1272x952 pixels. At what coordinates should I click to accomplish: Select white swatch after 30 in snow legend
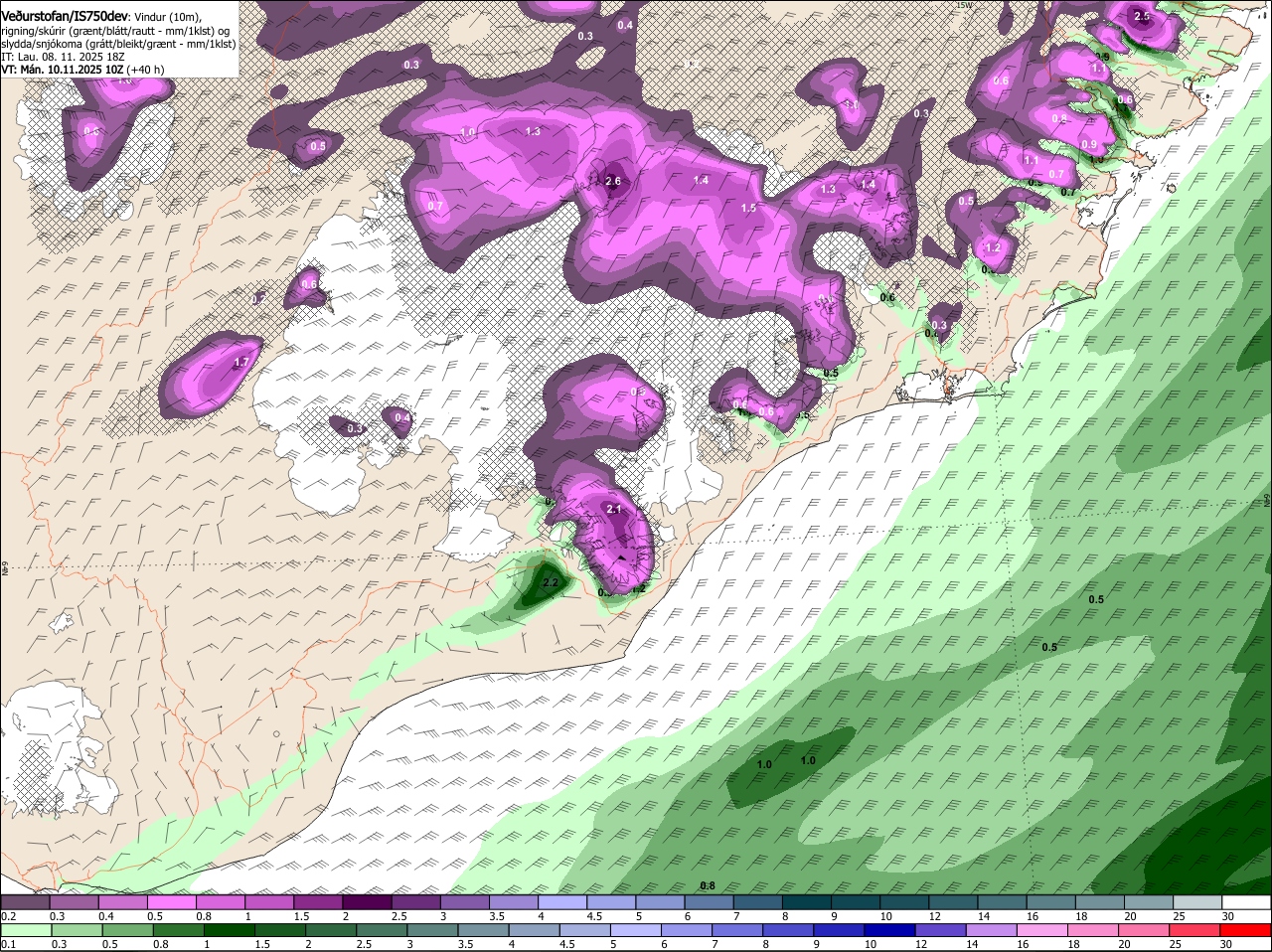coord(1247,902)
